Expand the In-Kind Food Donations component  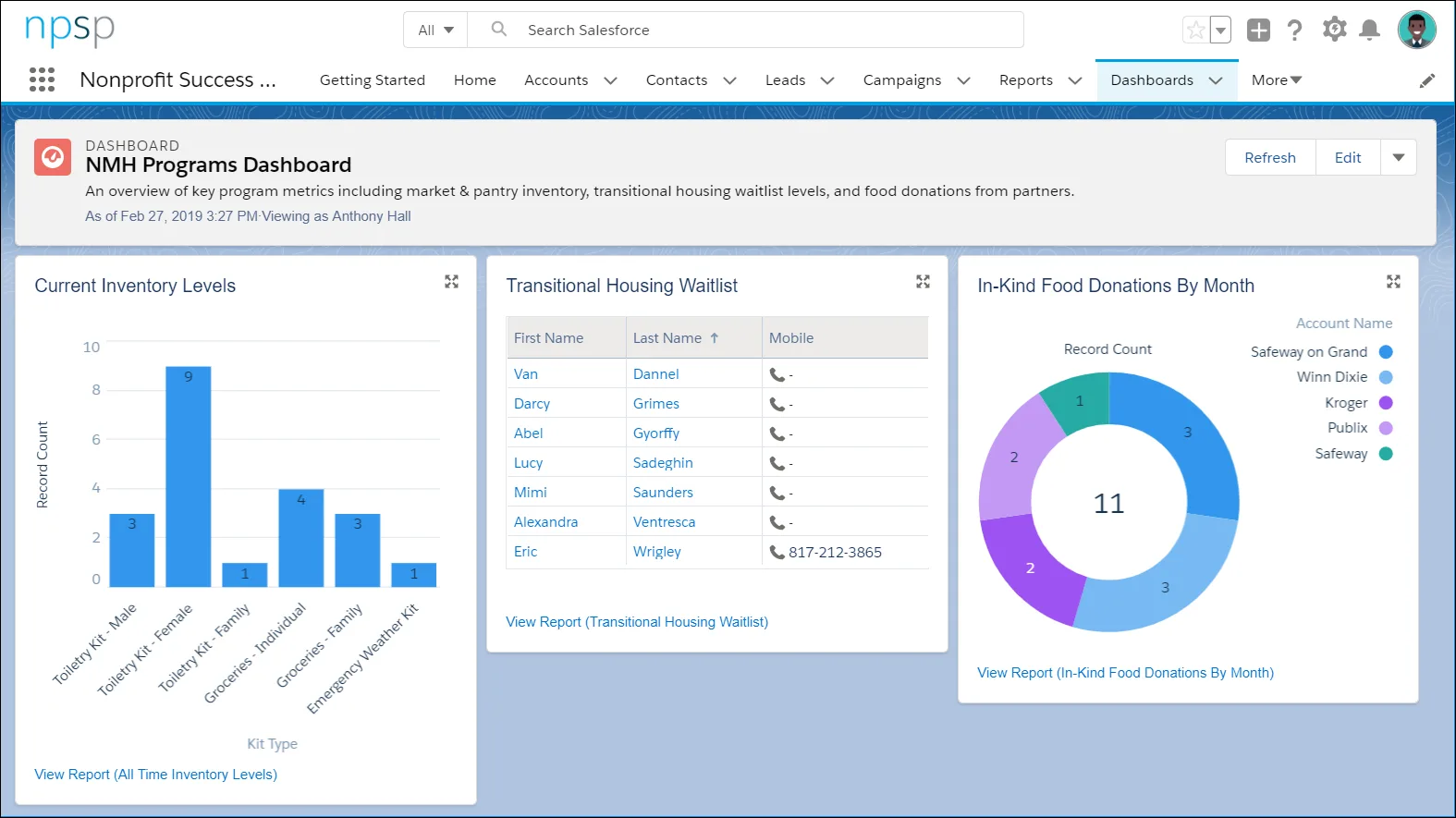click(1393, 281)
